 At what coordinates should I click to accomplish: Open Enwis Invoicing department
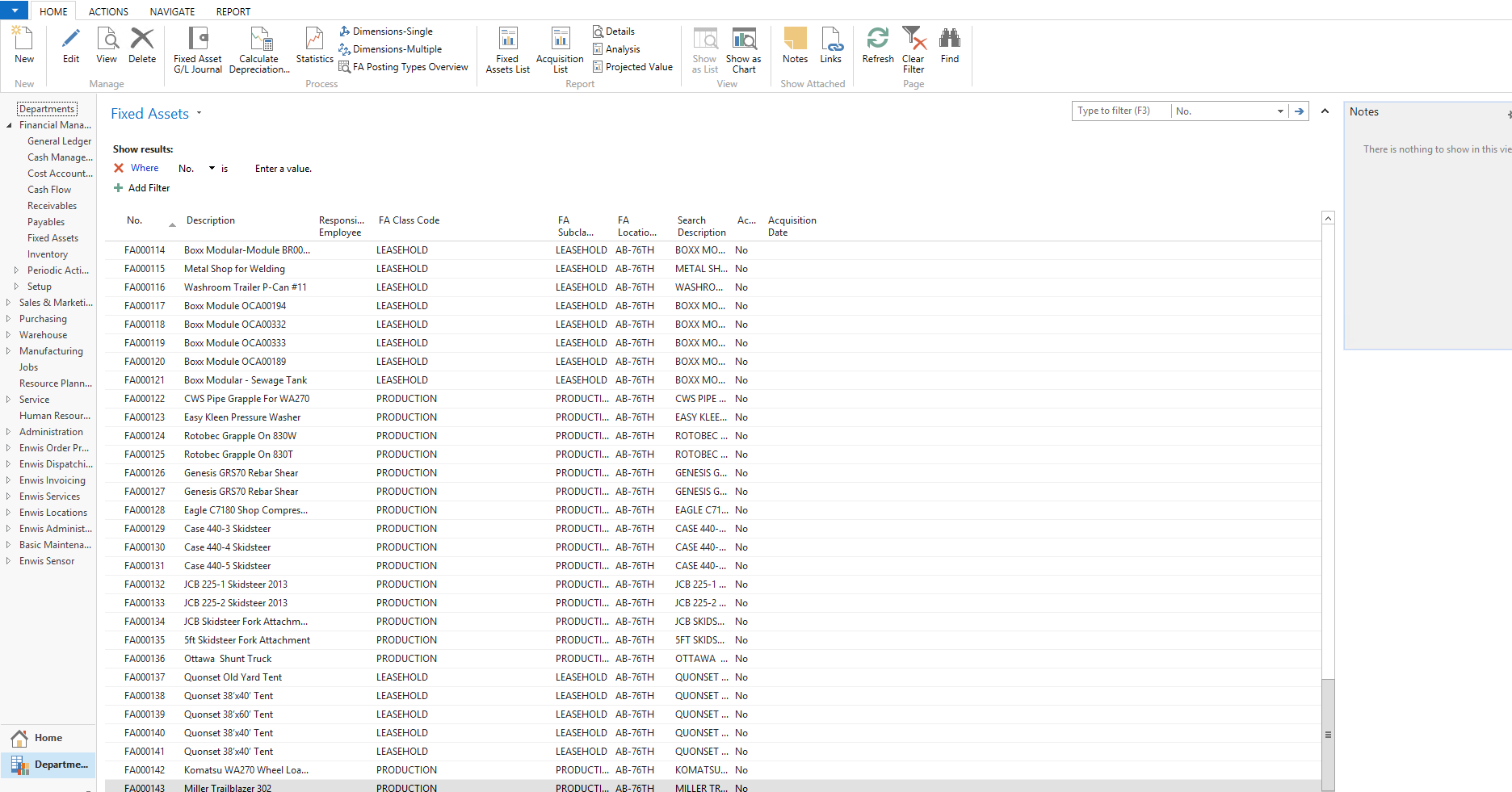(52, 480)
